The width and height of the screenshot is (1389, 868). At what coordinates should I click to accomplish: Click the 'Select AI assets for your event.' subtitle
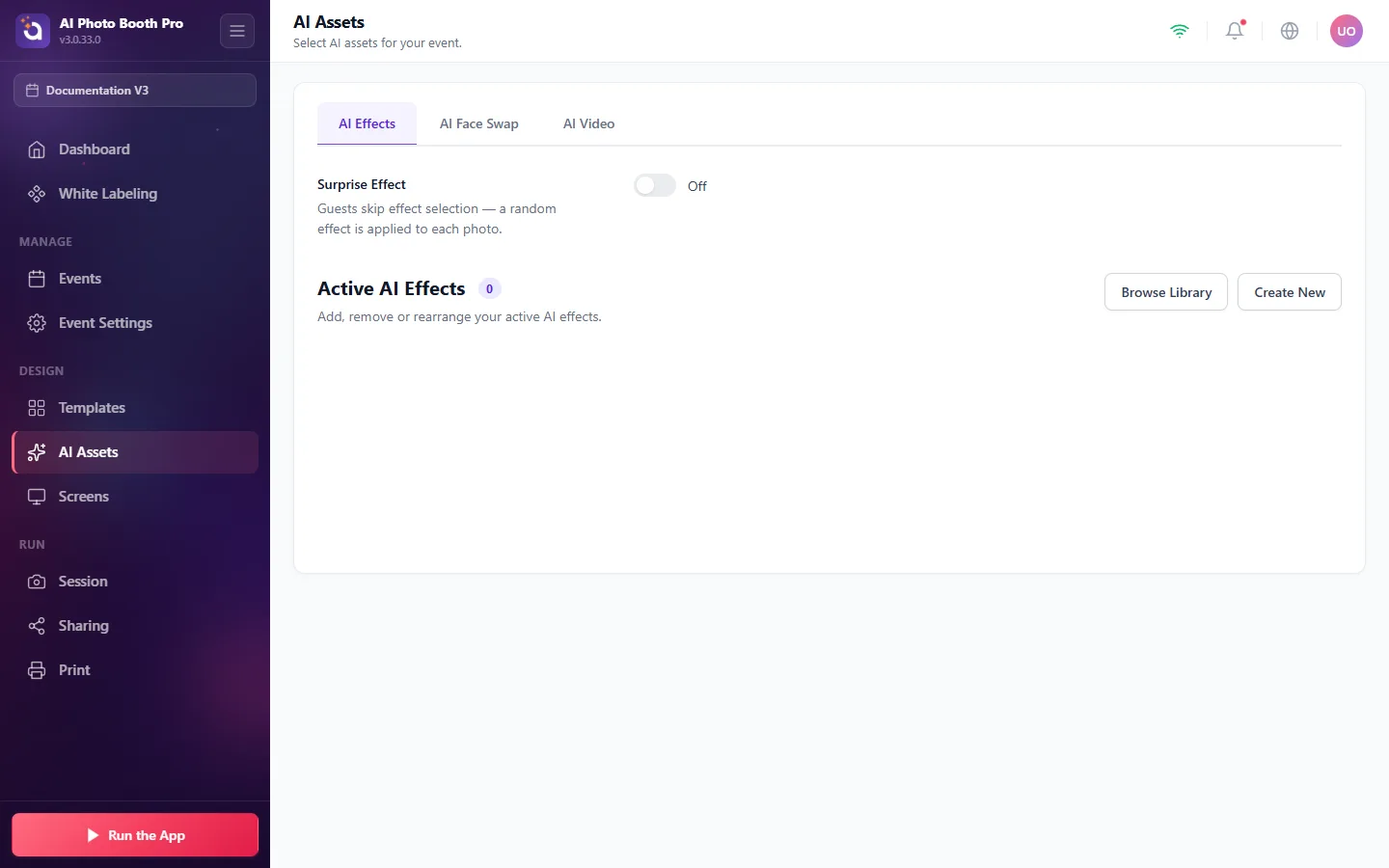click(x=377, y=43)
